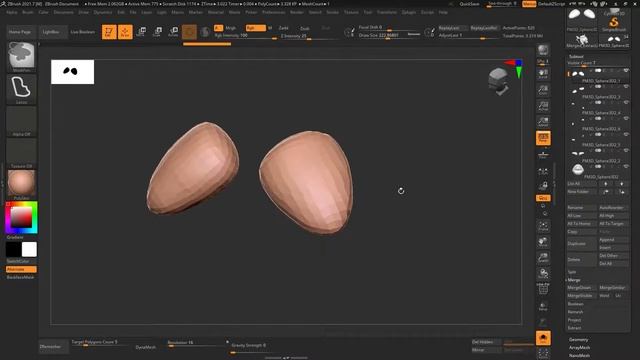Select the white main color swatch
Image resolution: width=640 pixels, height=360 pixels.
click(x=29, y=249)
